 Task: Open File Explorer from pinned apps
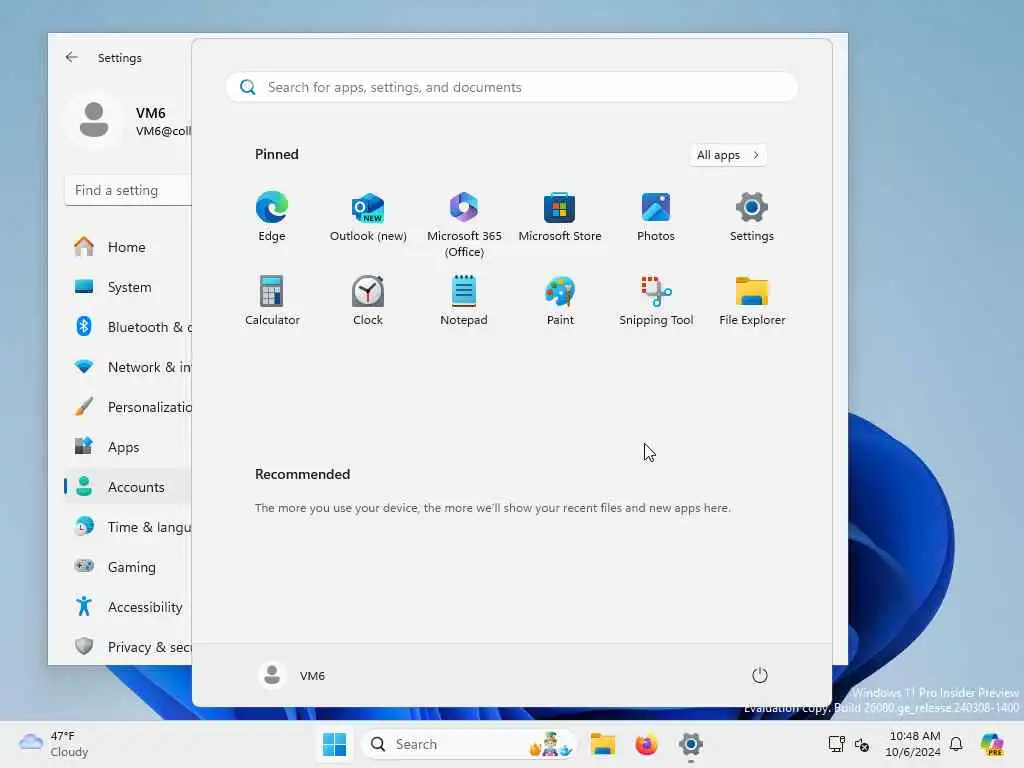(752, 300)
